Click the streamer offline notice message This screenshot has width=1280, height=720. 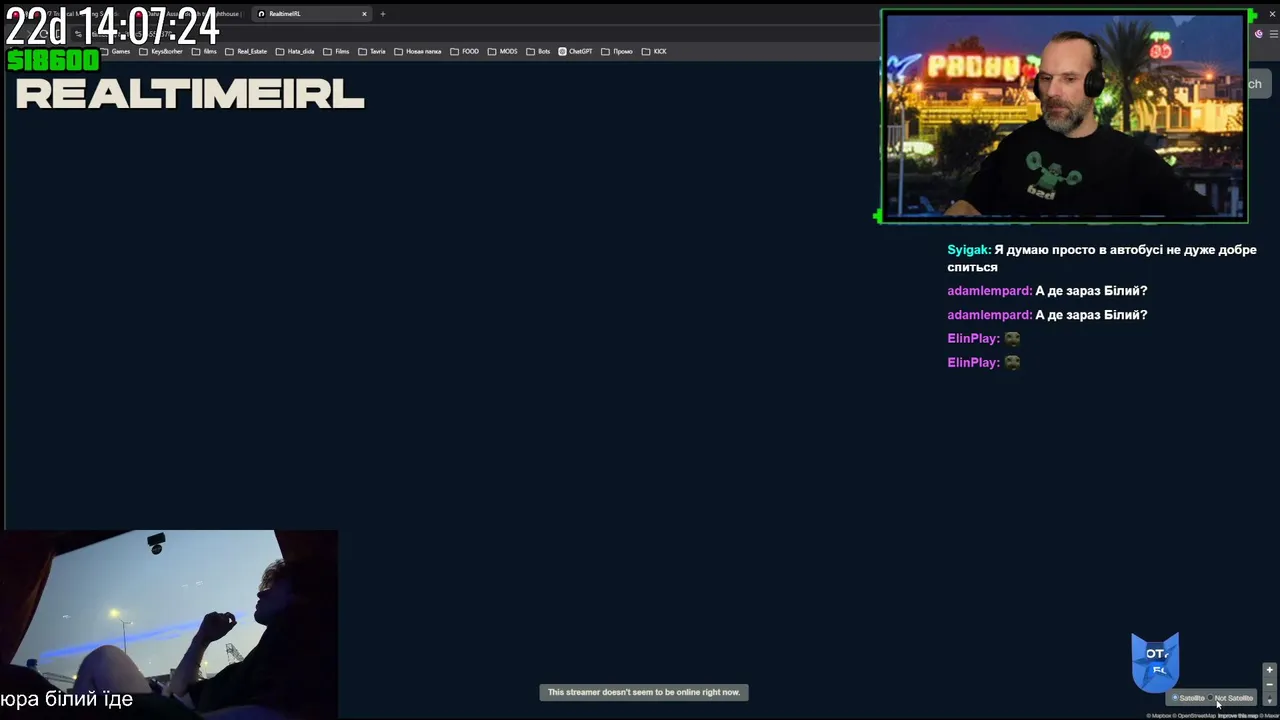pyautogui.click(x=644, y=692)
